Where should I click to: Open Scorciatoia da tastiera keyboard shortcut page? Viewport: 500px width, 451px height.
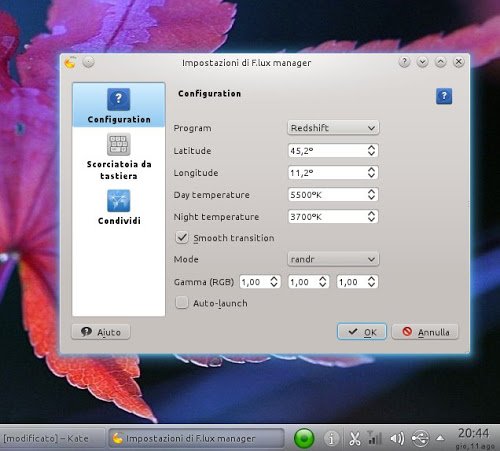point(119,157)
